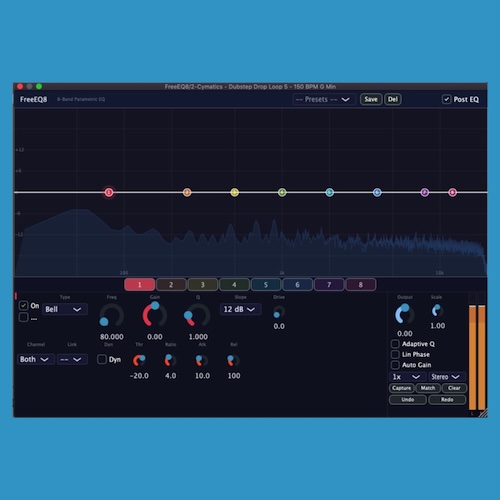Open the Presets dropdown
Screen dimensions: 500x500
click(x=324, y=99)
